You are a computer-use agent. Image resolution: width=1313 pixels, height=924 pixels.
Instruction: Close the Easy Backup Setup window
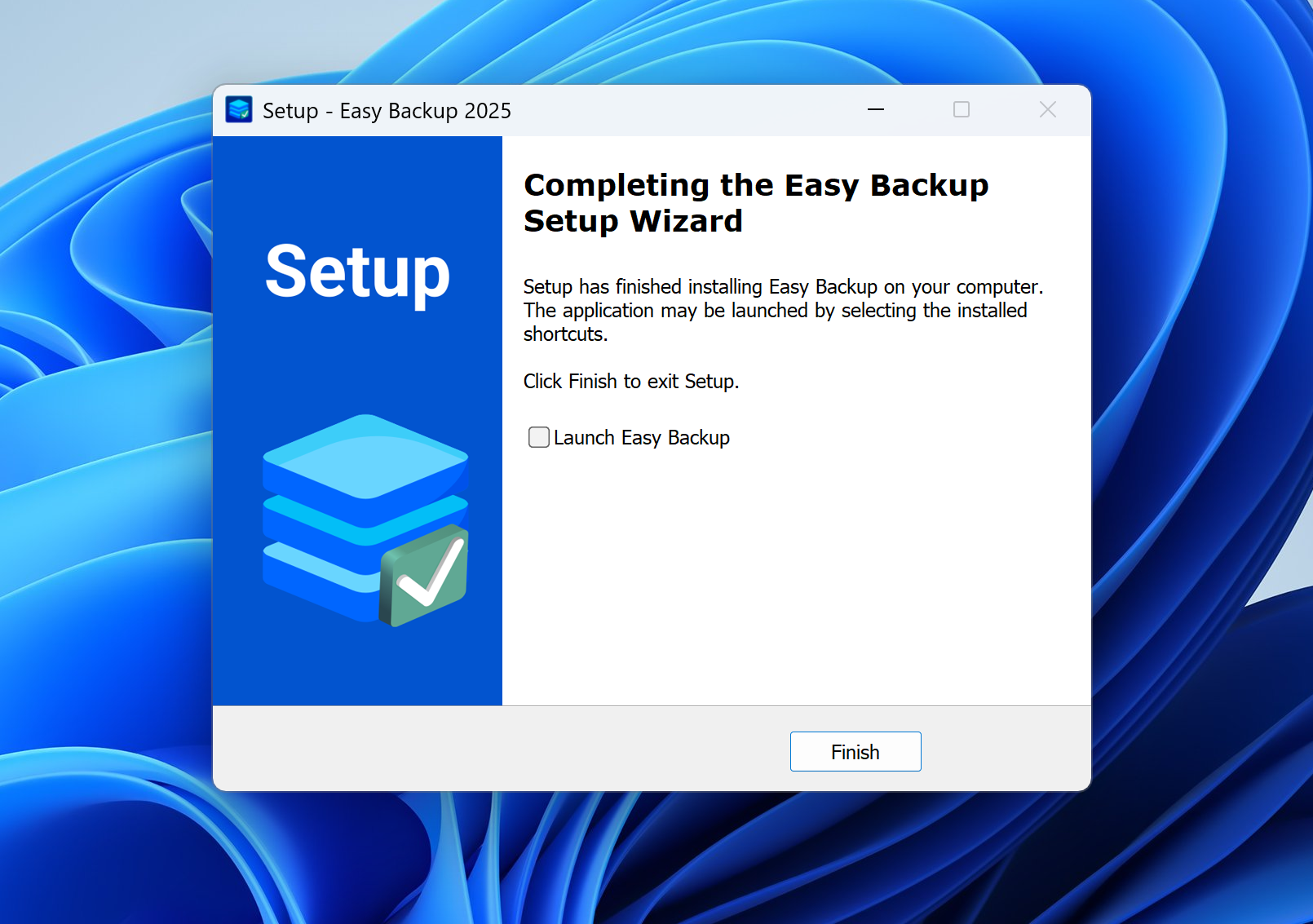click(x=1047, y=109)
